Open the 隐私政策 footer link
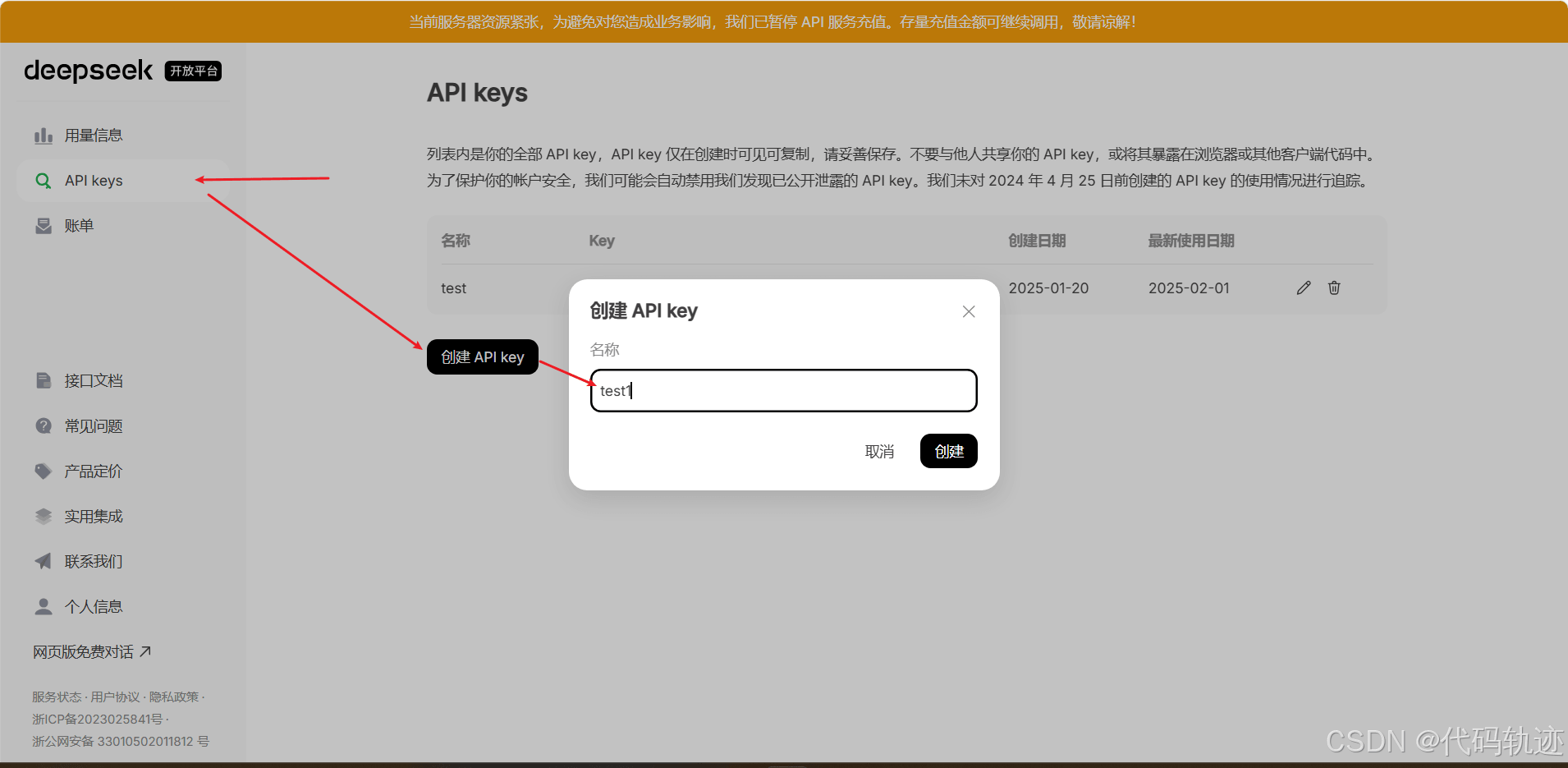The width and height of the screenshot is (1568, 768). pyautogui.click(x=174, y=697)
